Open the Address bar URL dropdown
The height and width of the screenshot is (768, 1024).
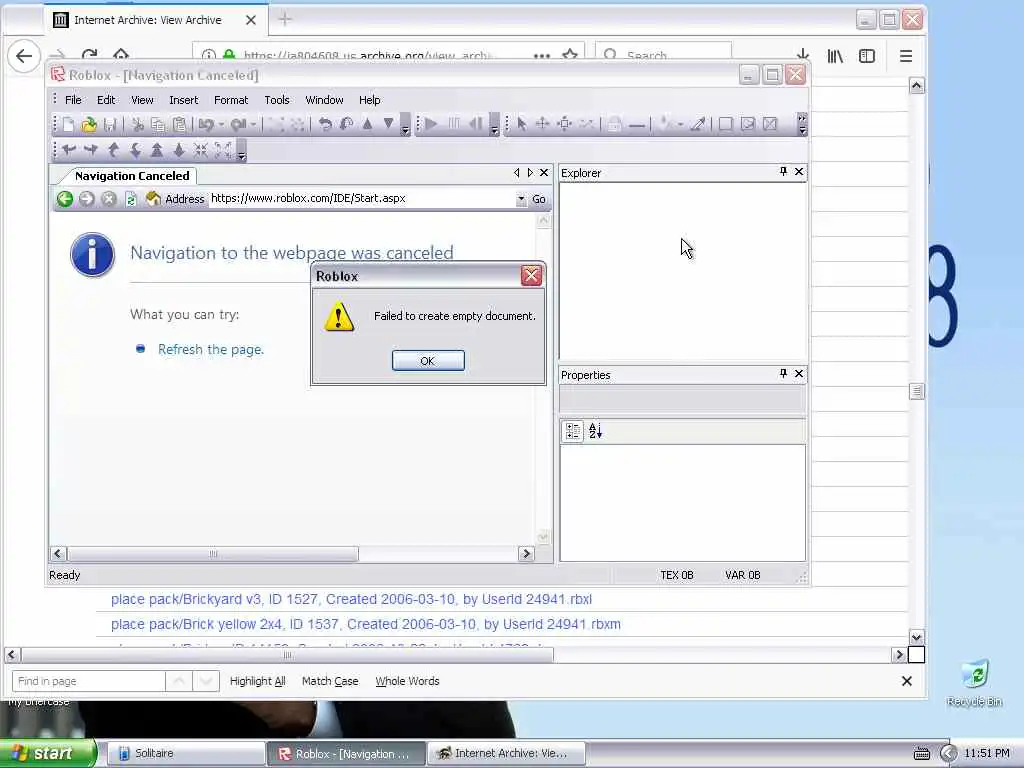[x=521, y=199]
